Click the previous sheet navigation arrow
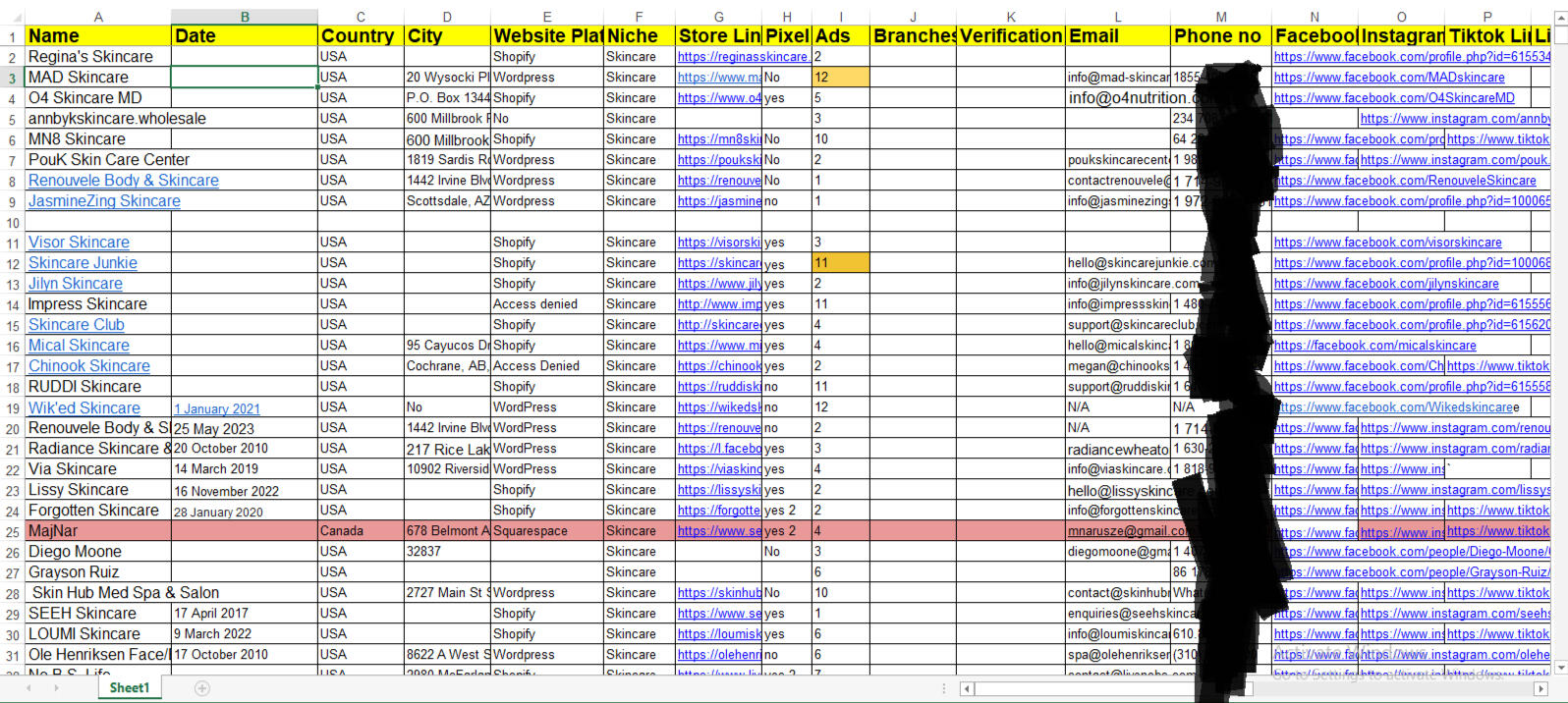The height and width of the screenshot is (703, 1568). pos(28,688)
